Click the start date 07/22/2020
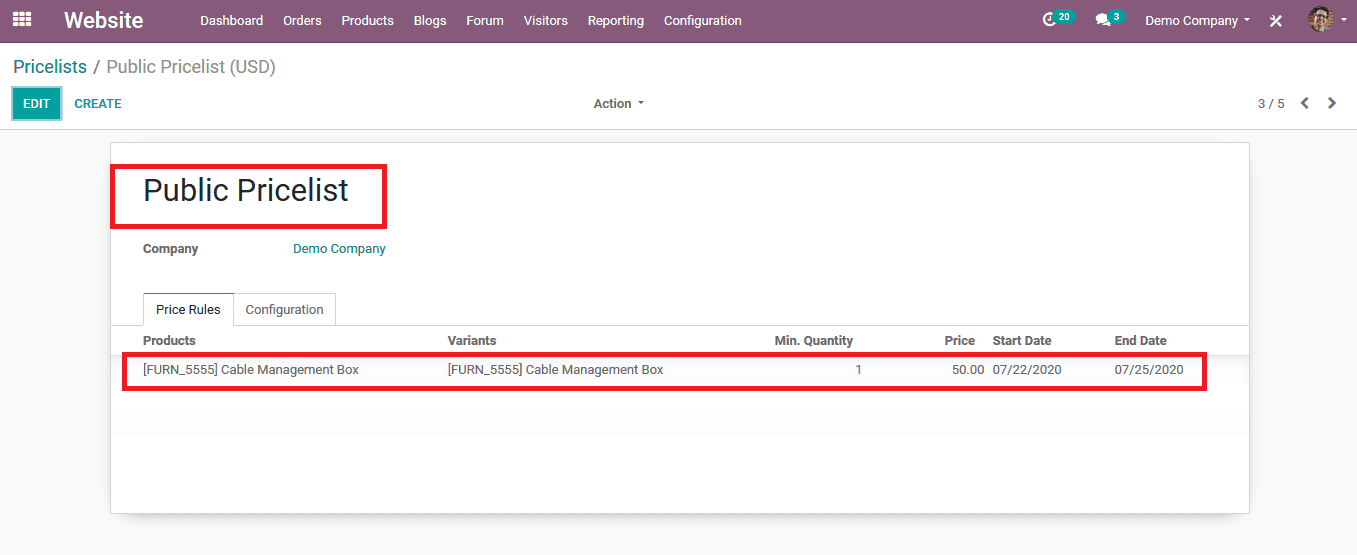1357x555 pixels. [1027, 370]
